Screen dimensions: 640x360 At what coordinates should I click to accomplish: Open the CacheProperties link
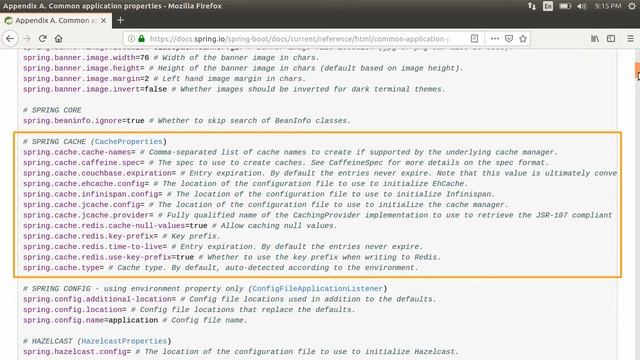pos(129,142)
